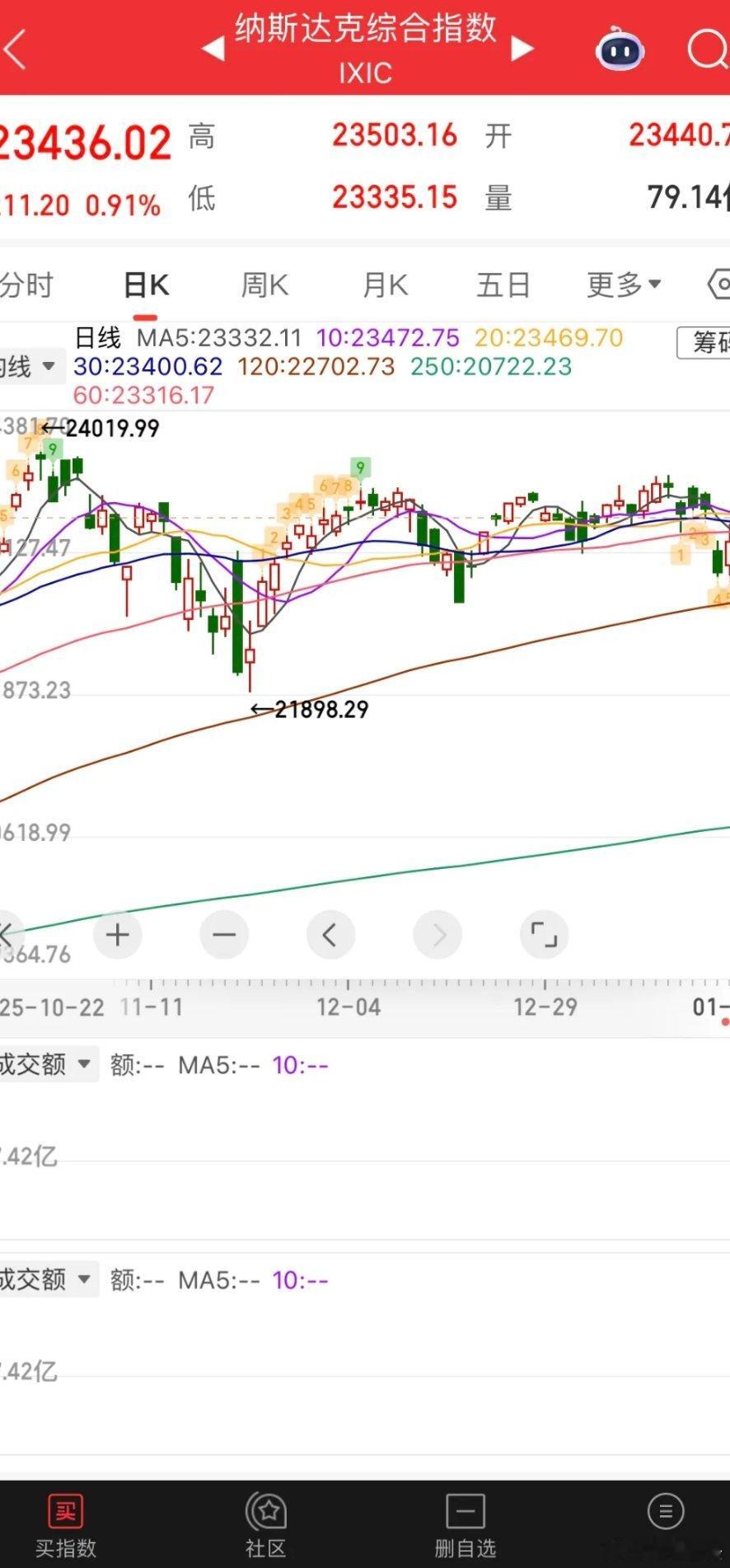Screen dimensions: 730x1568
Task: Zoom in chart with plus button
Action: (118, 935)
